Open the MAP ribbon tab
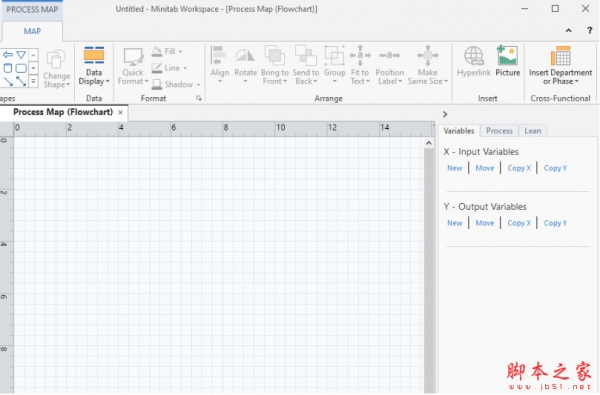 click(x=32, y=31)
